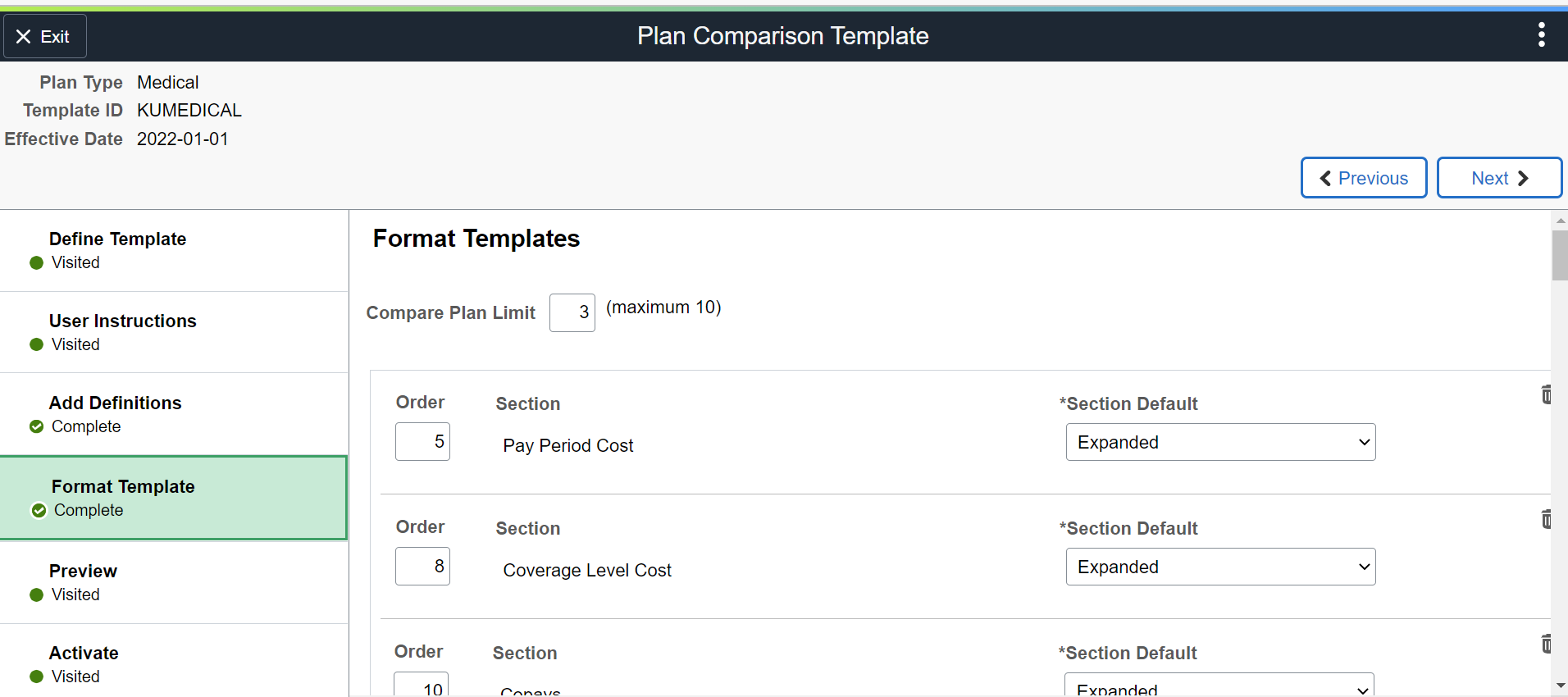Go to Add Definitions step

(115, 403)
